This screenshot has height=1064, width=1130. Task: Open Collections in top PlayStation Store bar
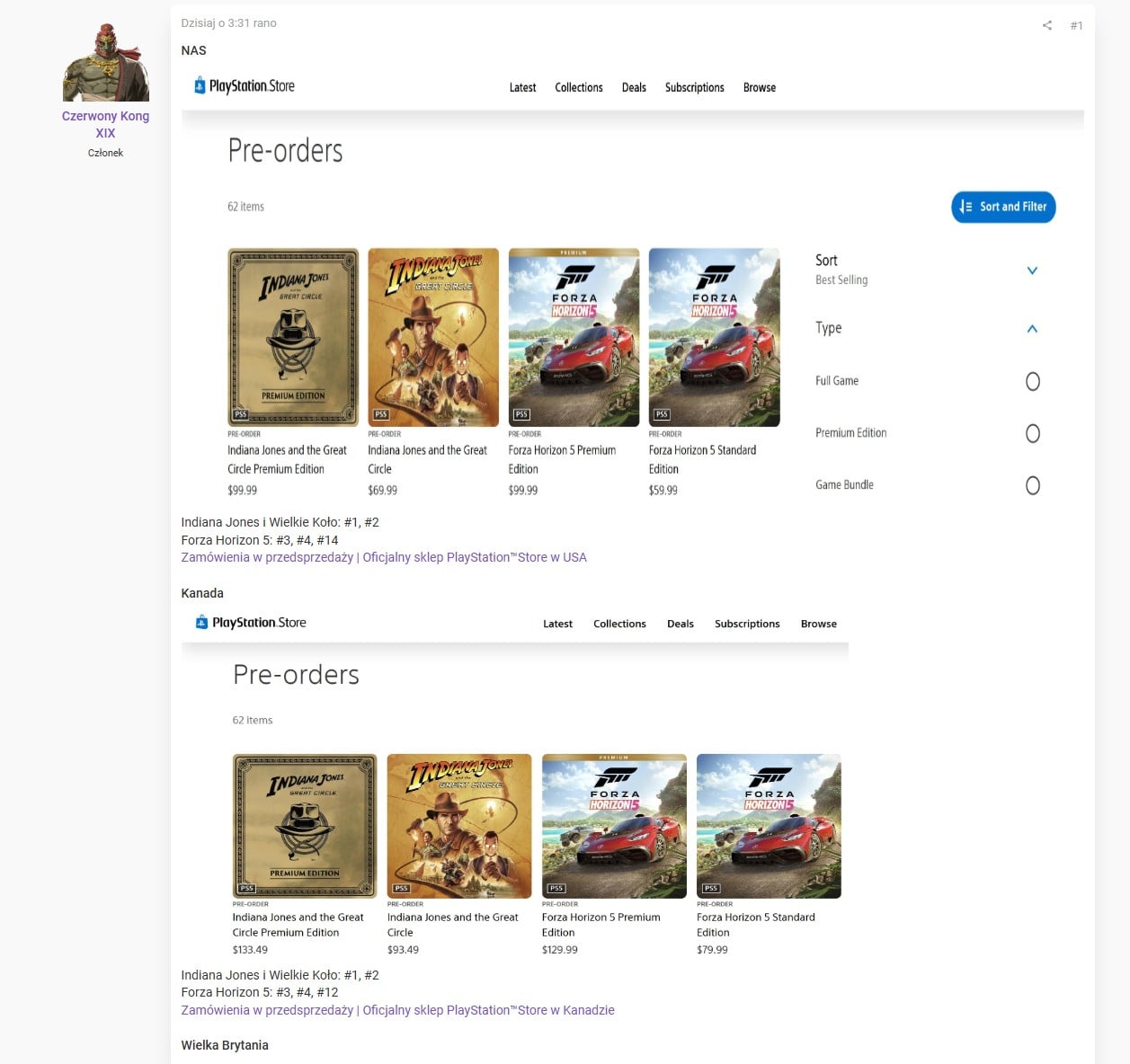point(579,87)
